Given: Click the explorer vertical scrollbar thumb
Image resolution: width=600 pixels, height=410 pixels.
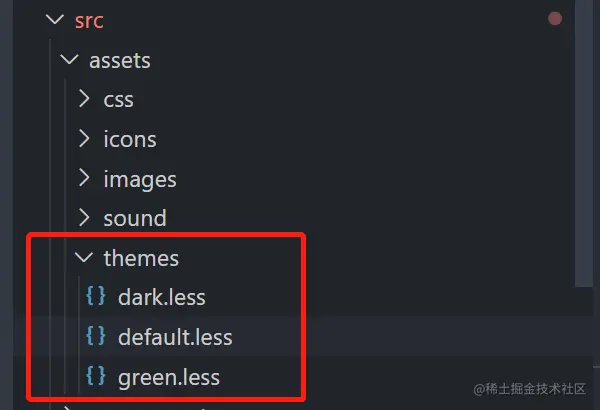Looking at the screenshot, I should [x=584, y=142].
